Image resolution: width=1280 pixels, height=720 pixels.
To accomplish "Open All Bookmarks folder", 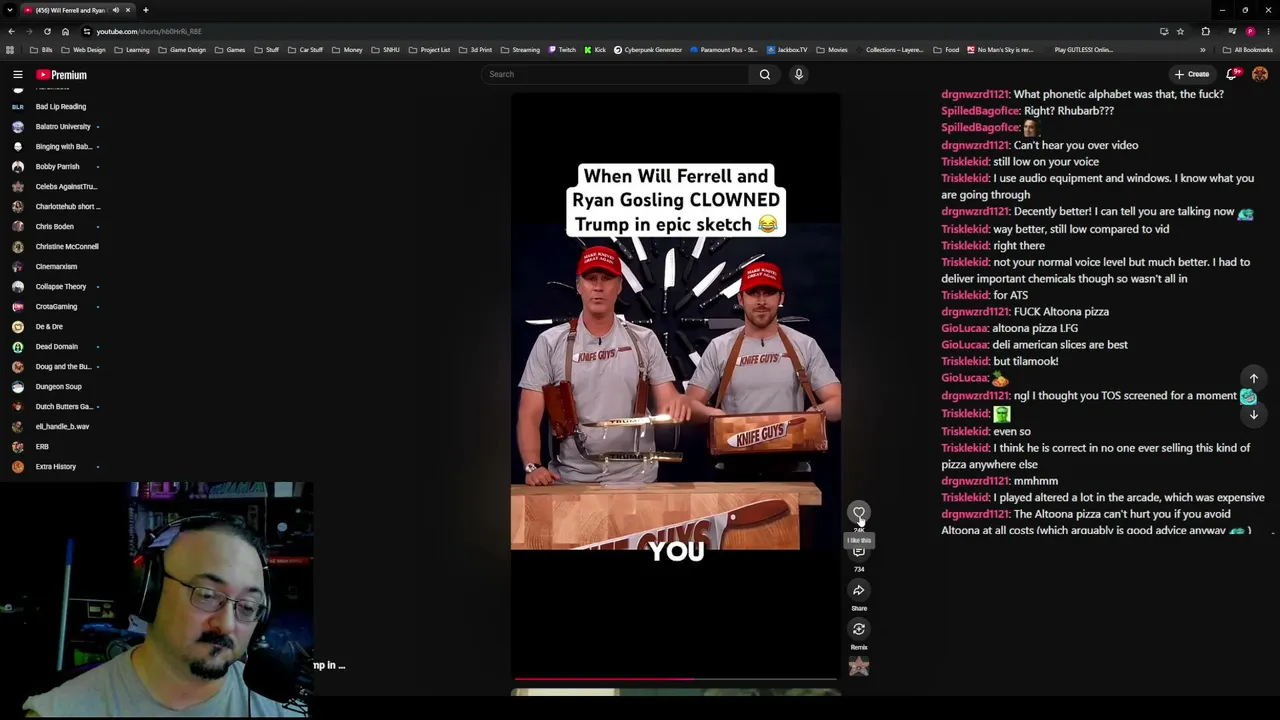I will point(1248,50).
